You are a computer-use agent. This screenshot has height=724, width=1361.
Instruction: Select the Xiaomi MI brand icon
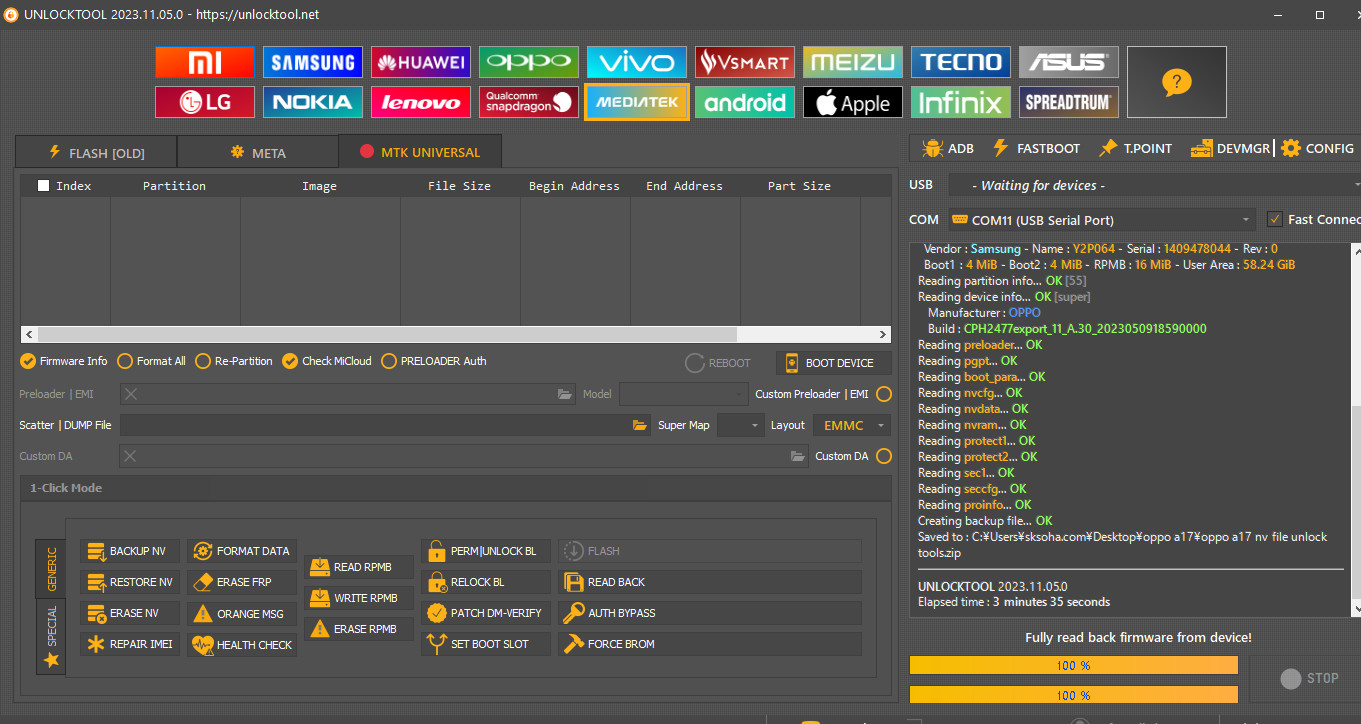click(205, 62)
